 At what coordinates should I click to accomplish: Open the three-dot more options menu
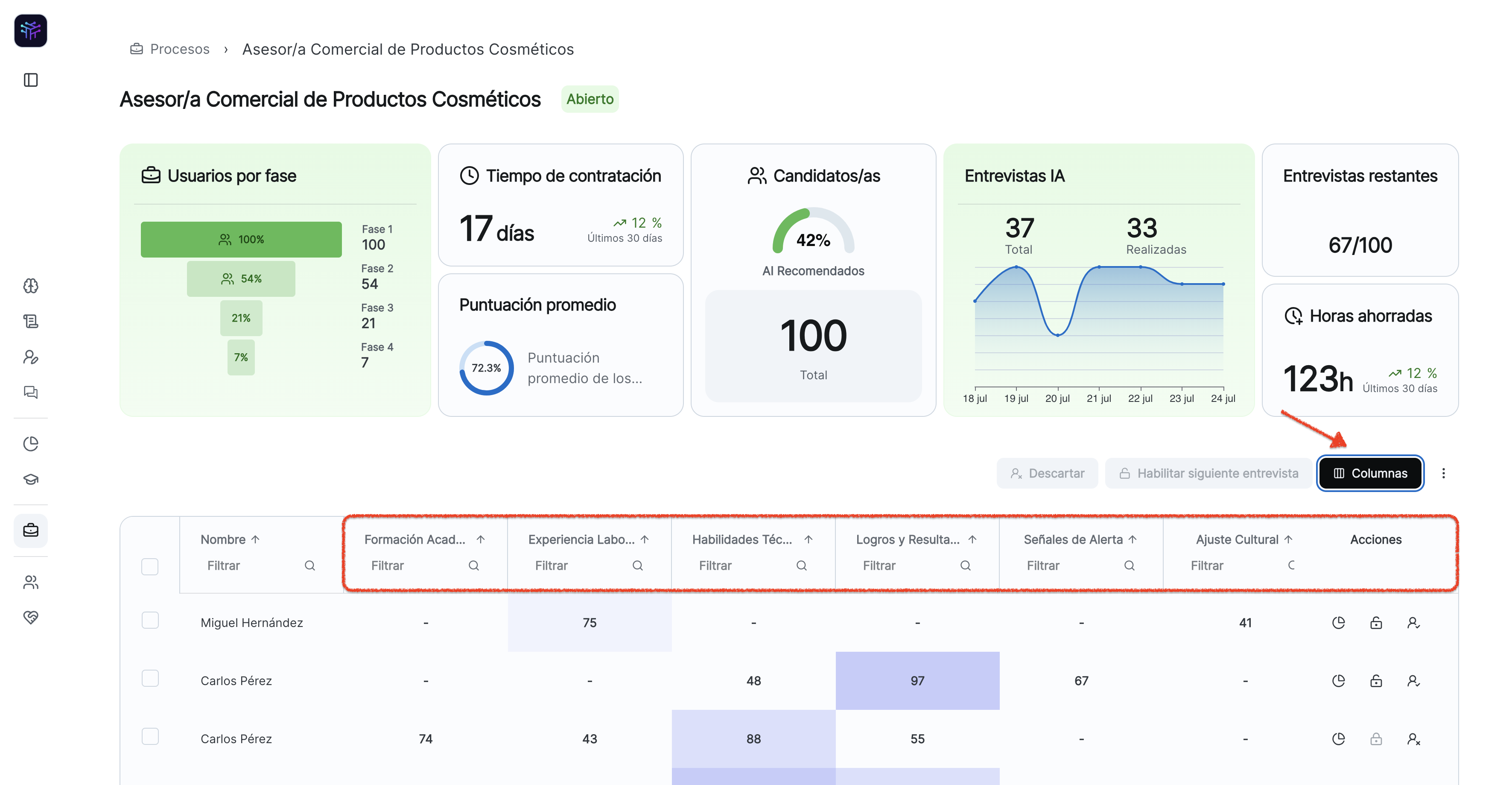coord(1443,473)
